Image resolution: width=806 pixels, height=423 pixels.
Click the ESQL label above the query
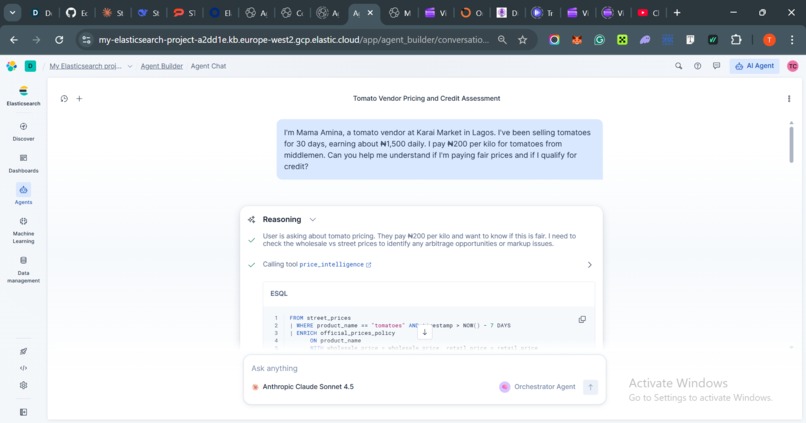click(279, 293)
